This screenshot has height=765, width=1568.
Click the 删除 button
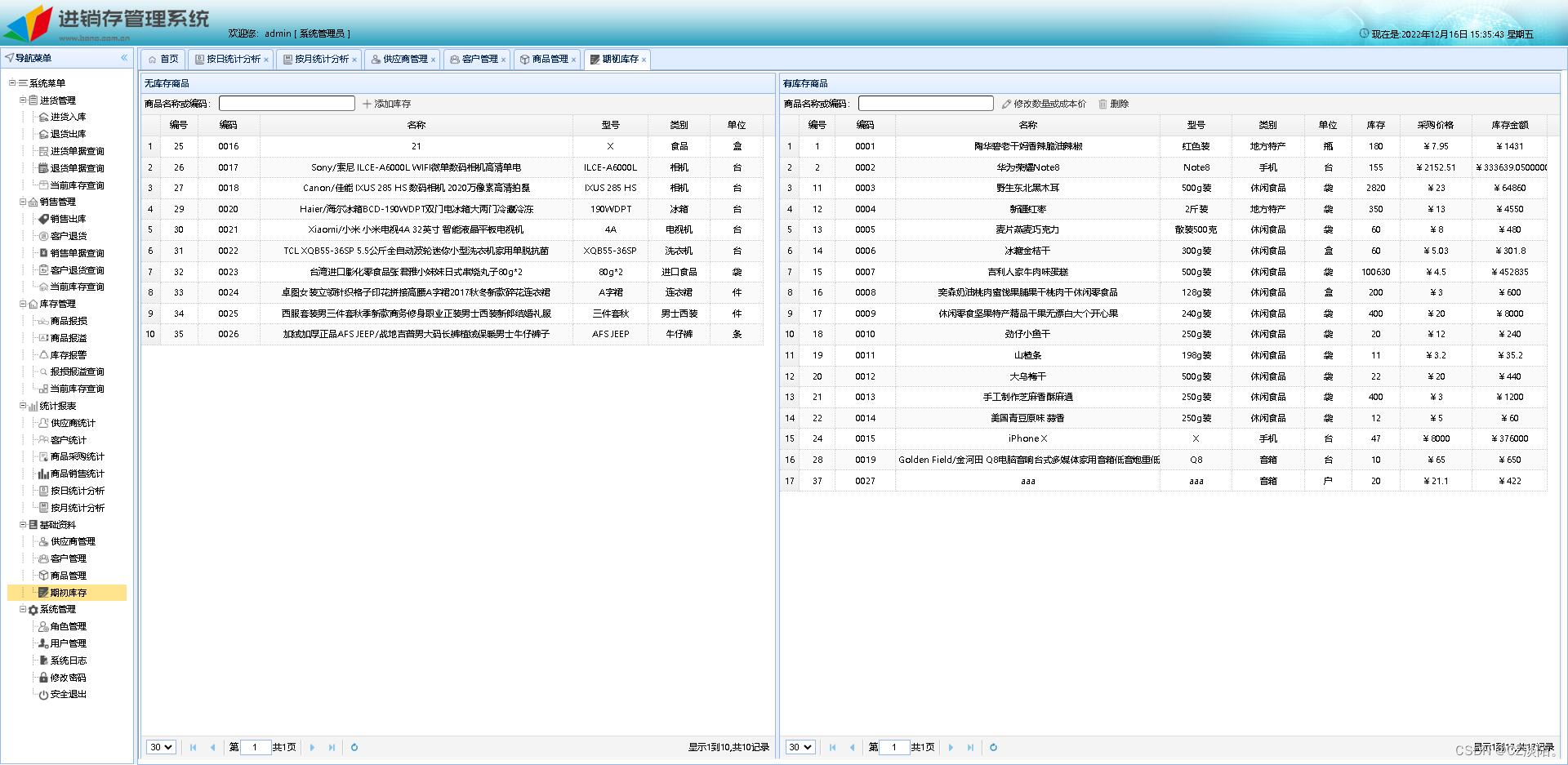coord(1114,104)
